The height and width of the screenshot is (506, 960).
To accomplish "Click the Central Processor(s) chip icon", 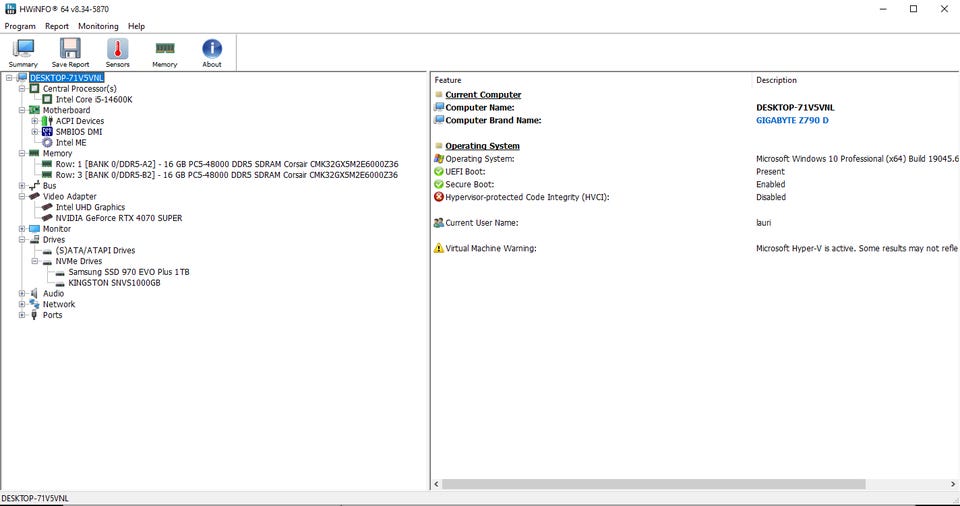I will 34,89.
